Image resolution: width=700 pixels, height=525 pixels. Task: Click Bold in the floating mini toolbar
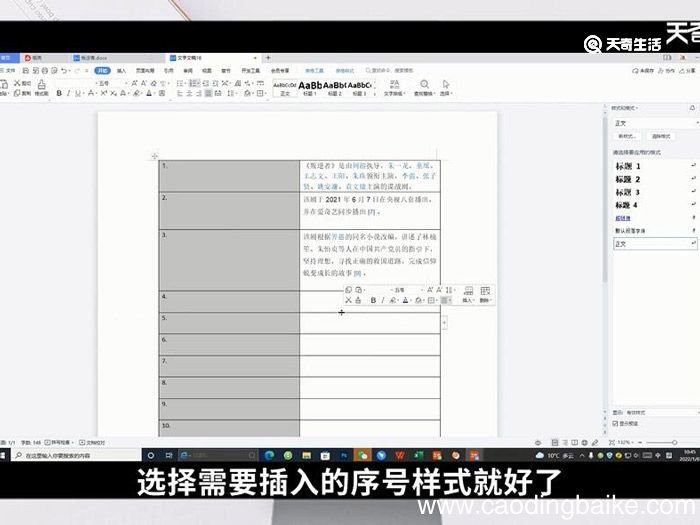373,300
